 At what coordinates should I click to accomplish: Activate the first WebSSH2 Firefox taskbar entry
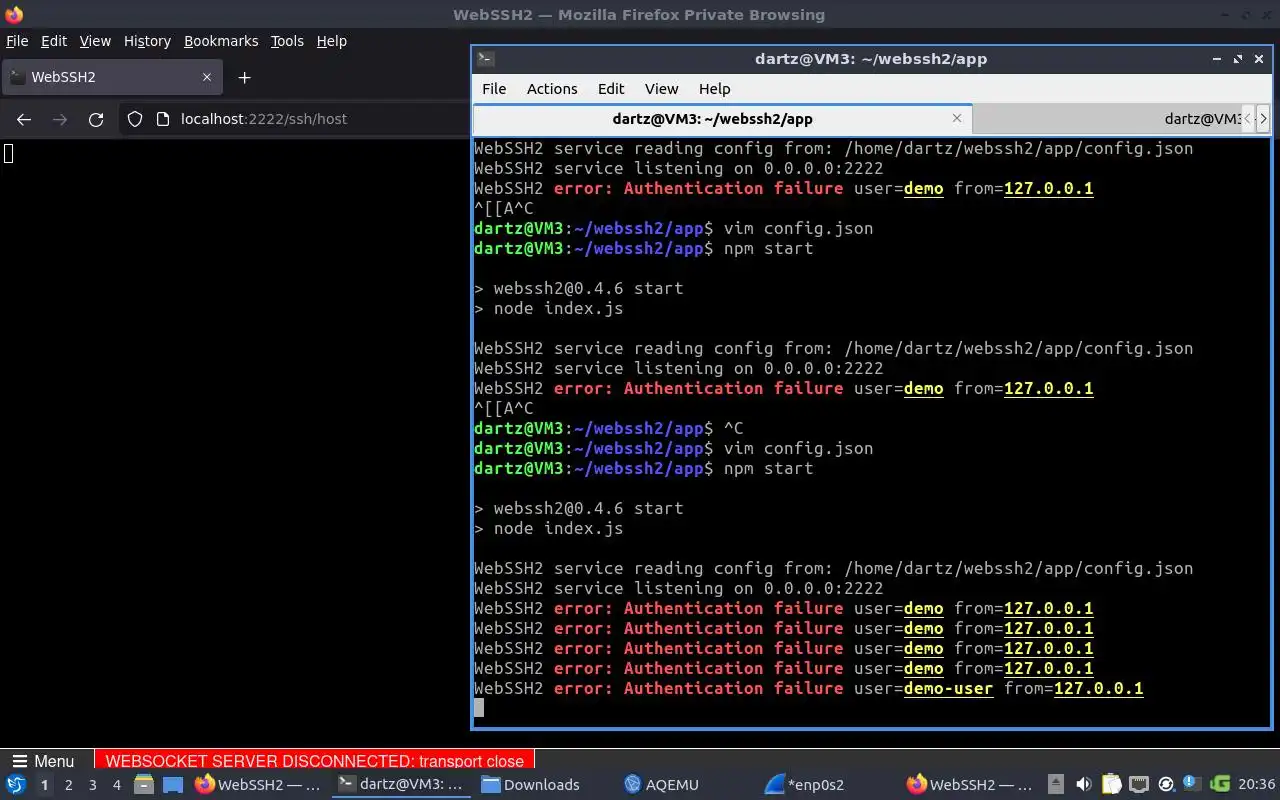click(x=258, y=785)
